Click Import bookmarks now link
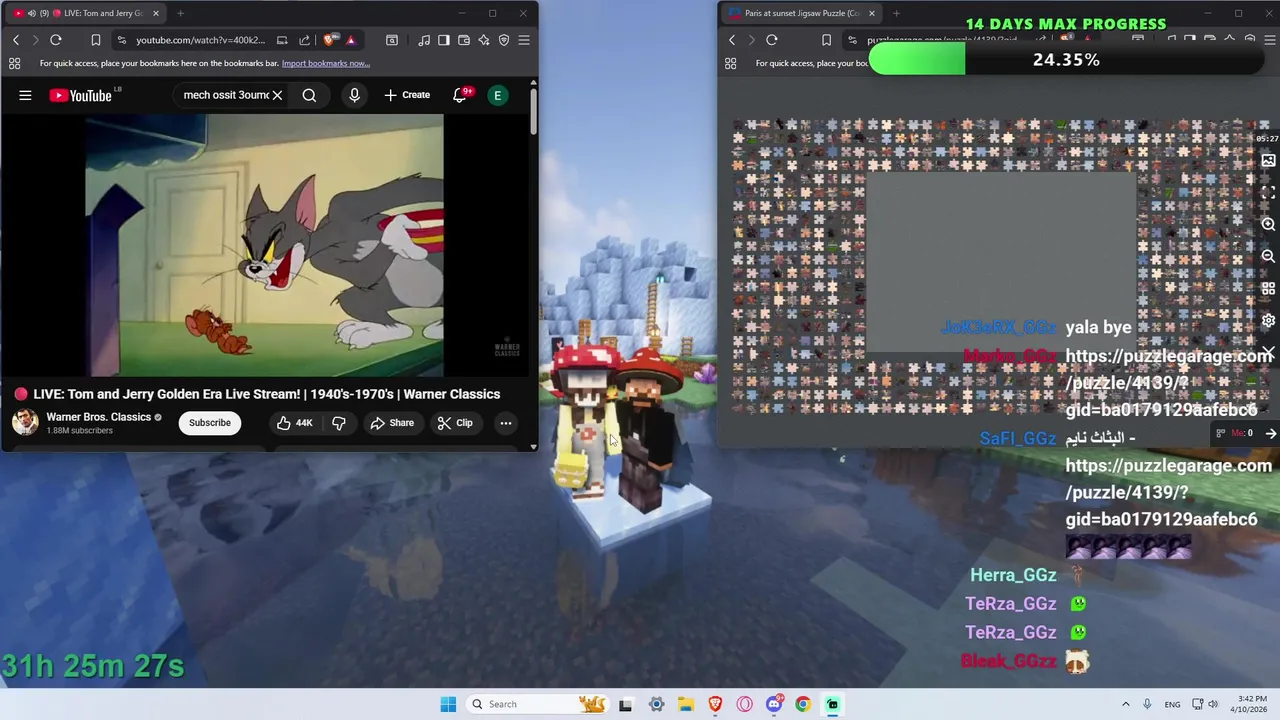Image resolution: width=1280 pixels, height=720 pixels. 326,63
